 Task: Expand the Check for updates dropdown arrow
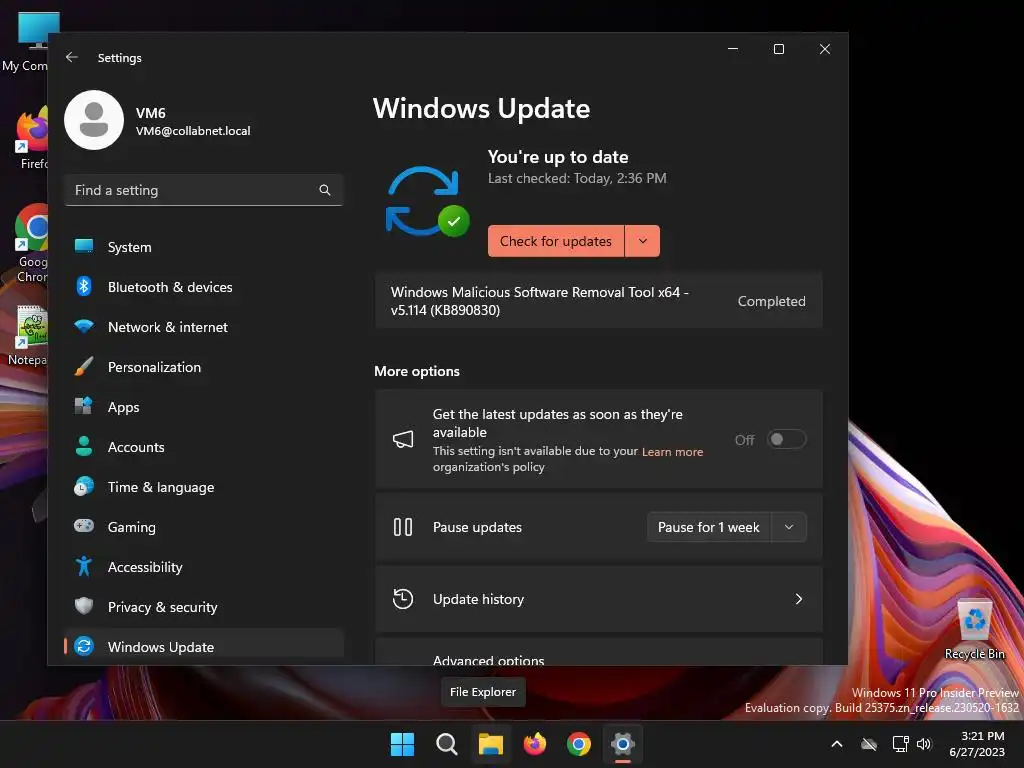click(x=643, y=241)
